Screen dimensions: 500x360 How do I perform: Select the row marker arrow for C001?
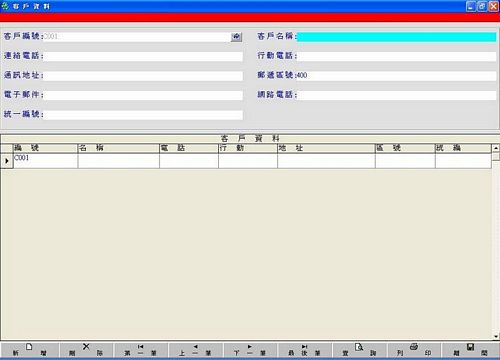tap(7, 161)
